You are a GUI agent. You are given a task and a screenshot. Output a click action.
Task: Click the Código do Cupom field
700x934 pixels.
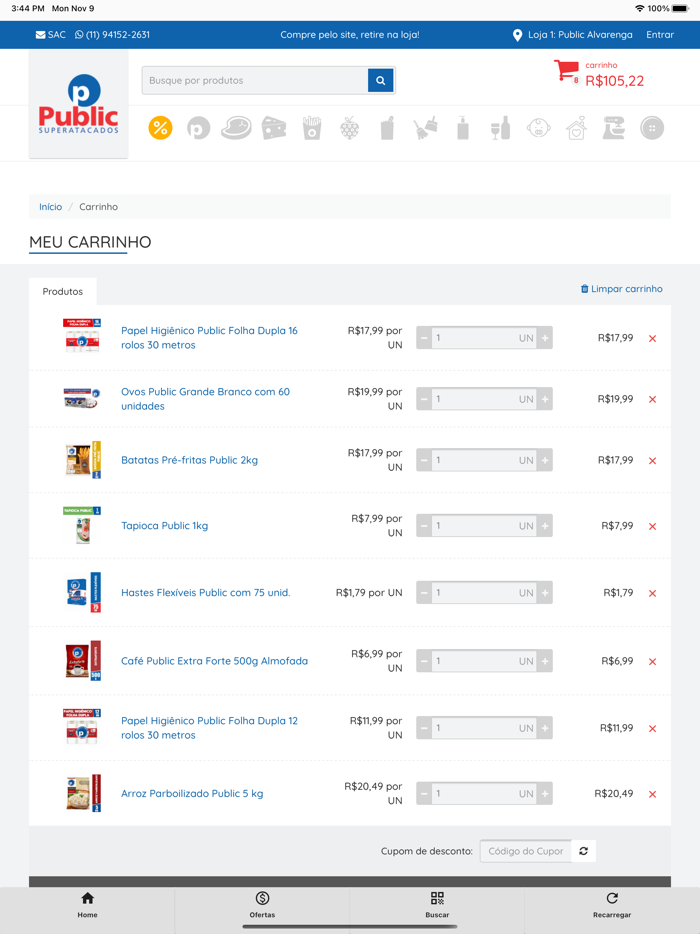click(525, 851)
